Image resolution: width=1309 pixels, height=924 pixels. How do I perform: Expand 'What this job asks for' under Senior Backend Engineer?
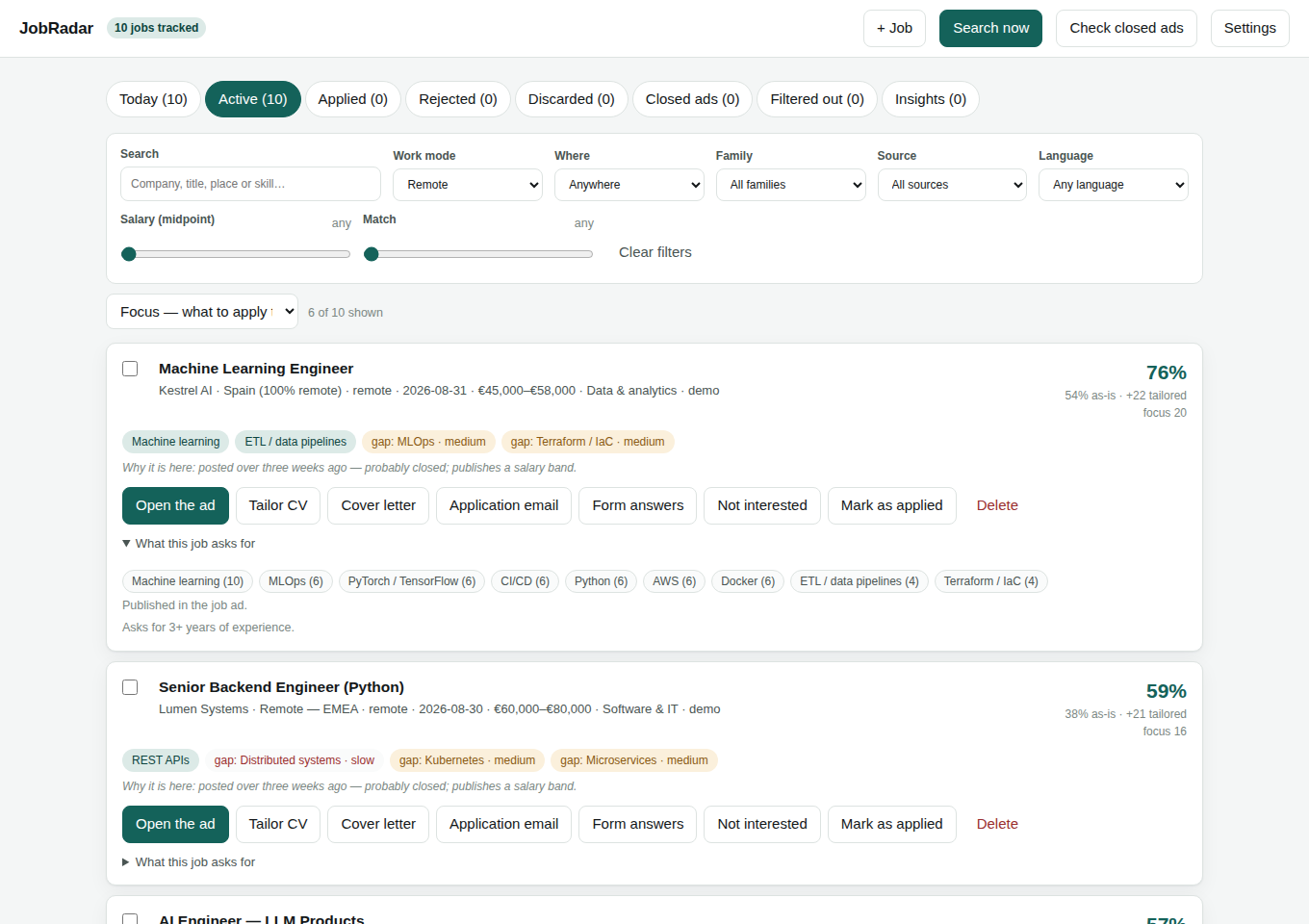[x=189, y=862]
